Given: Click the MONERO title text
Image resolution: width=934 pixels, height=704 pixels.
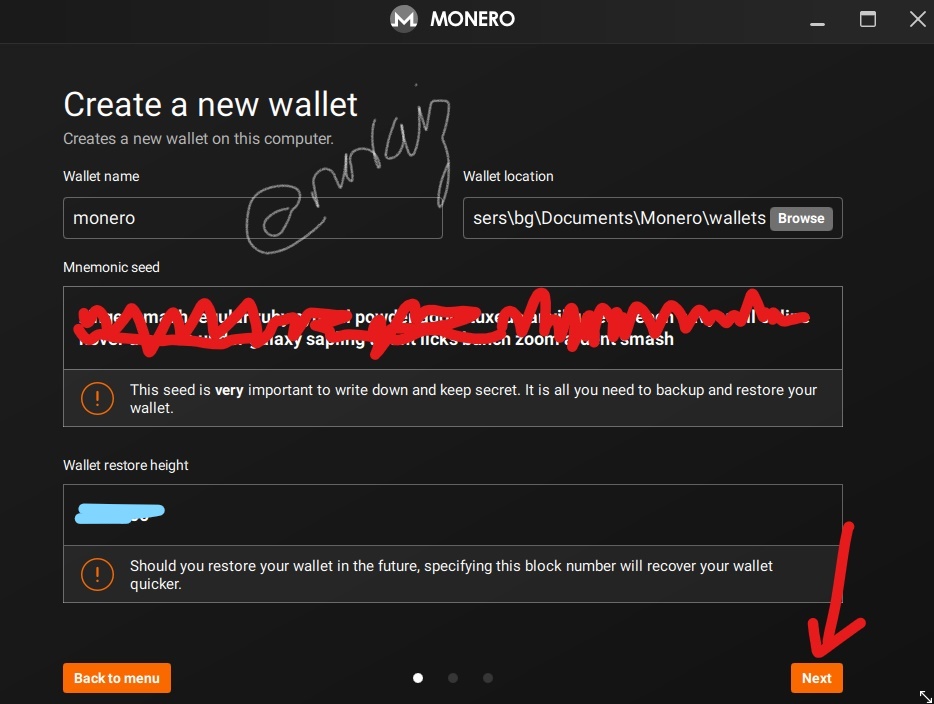Looking at the screenshot, I should pos(472,19).
